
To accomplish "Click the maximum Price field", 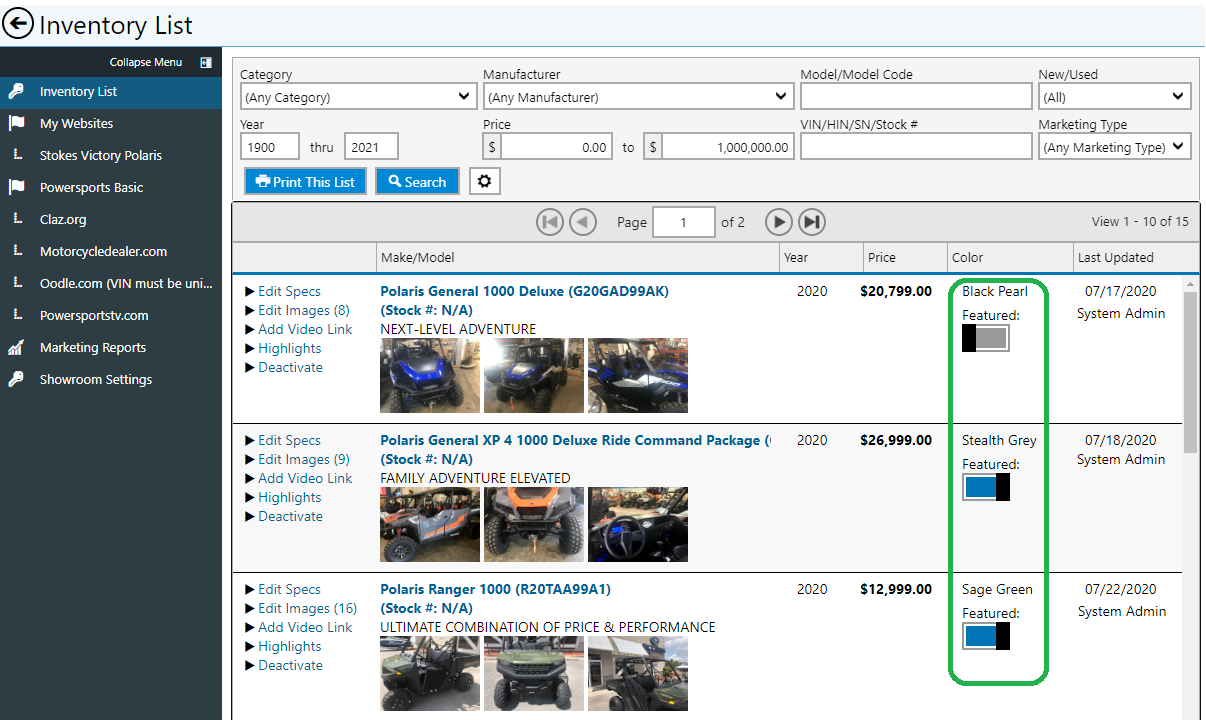I will tap(728, 147).
